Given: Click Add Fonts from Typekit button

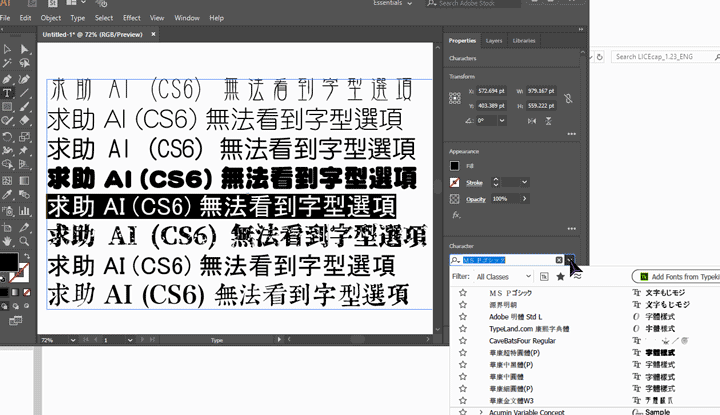Looking at the screenshot, I should click(x=680, y=276).
